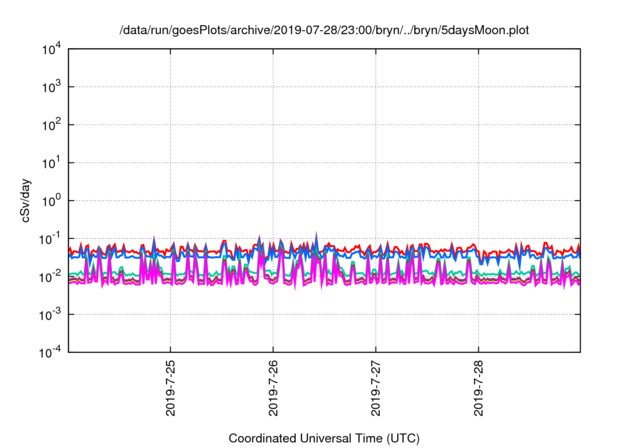Click the 10^-3 y-axis tick label
Image resolution: width=640 pixels, height=448 pixels.
48,314
